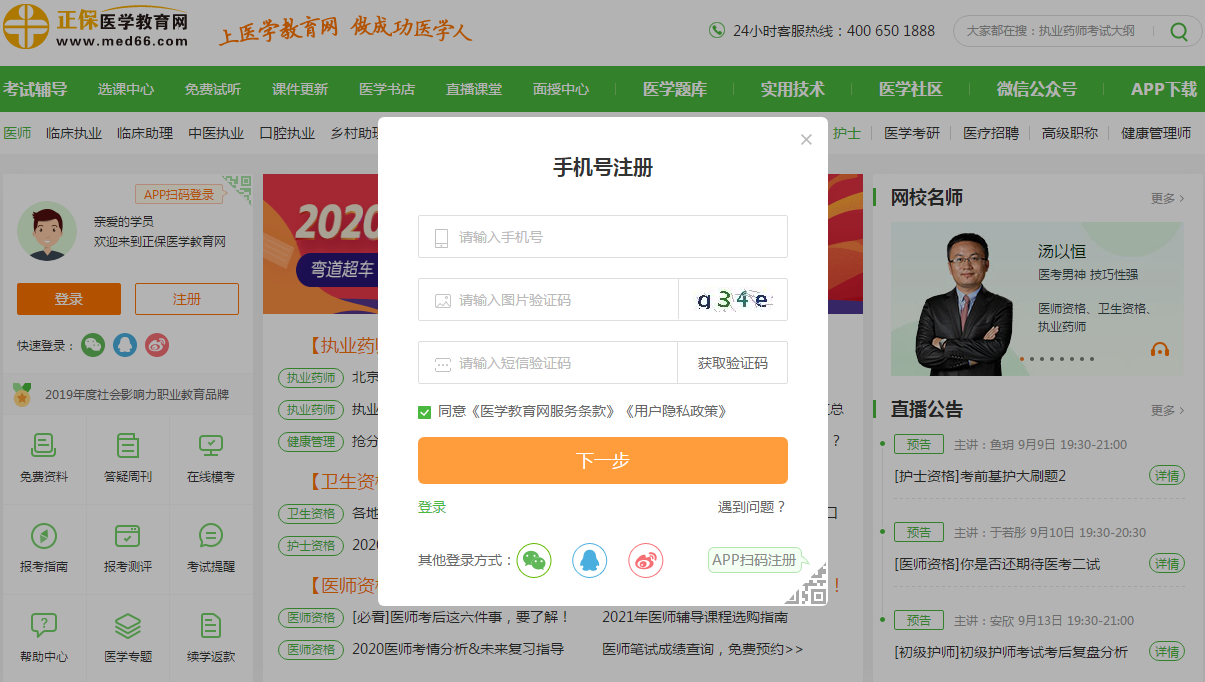This screenshot has width=1205, height=682.
Task: Open 免费资料 icon in left sidebar
Action: click(44, 445)
